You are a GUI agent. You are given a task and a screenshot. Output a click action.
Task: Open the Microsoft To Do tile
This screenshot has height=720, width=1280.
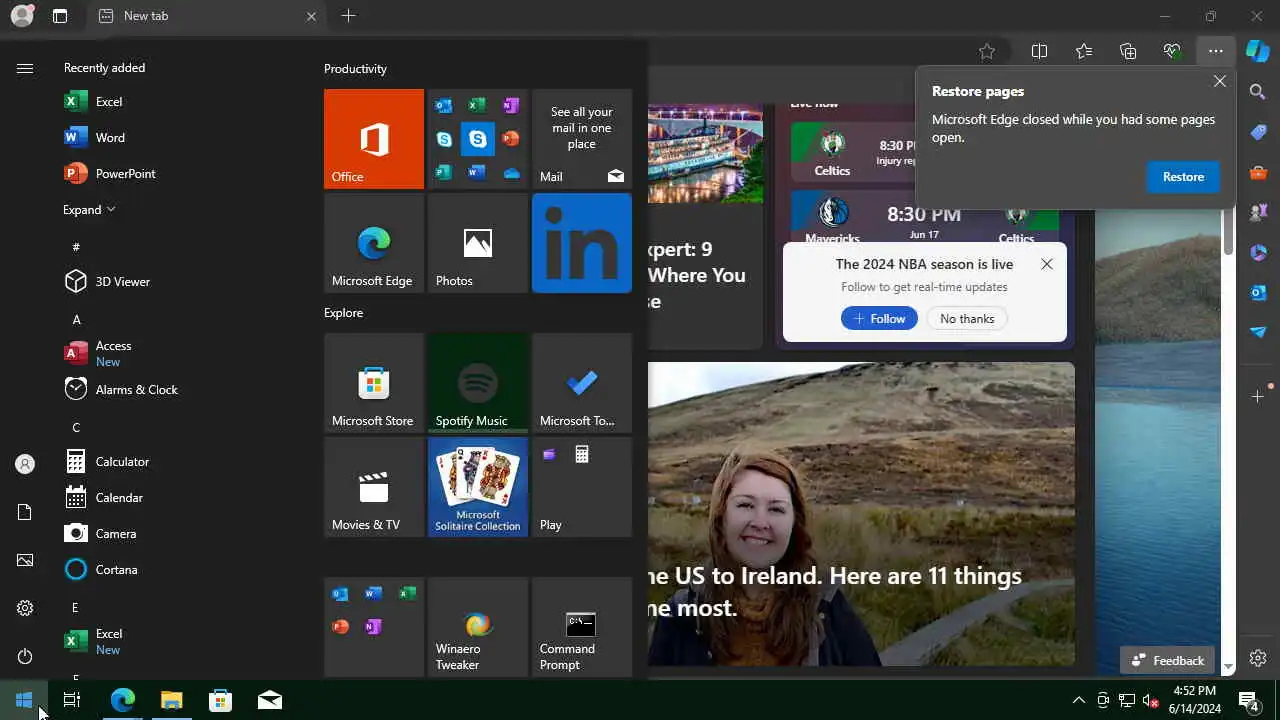click(x=582, y=383)
